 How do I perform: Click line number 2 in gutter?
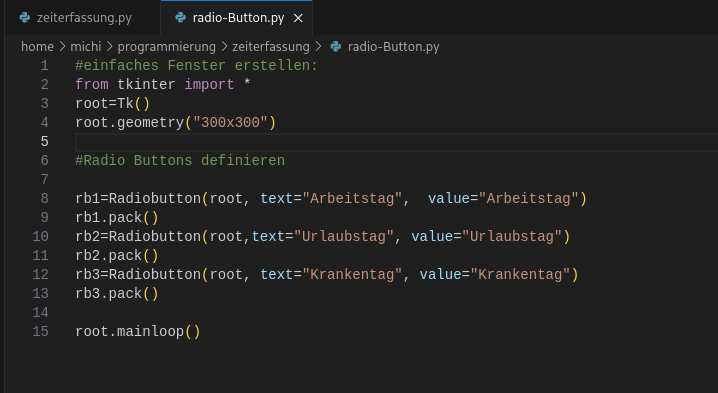click(x=44, y=85)
